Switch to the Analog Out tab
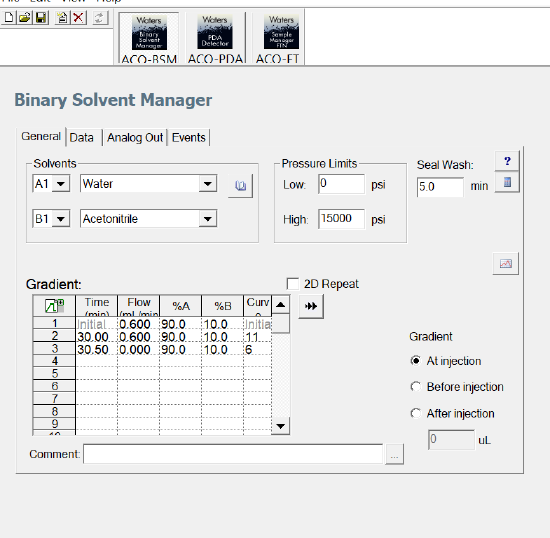The width and height of the screenshot is (550, 538). [x=135, y=137]
